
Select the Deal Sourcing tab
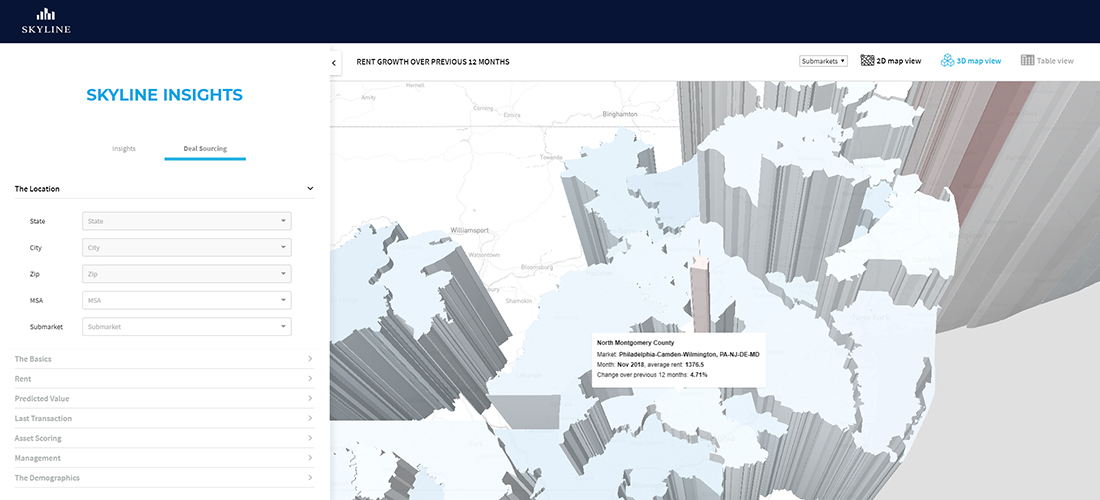point(205,149)
